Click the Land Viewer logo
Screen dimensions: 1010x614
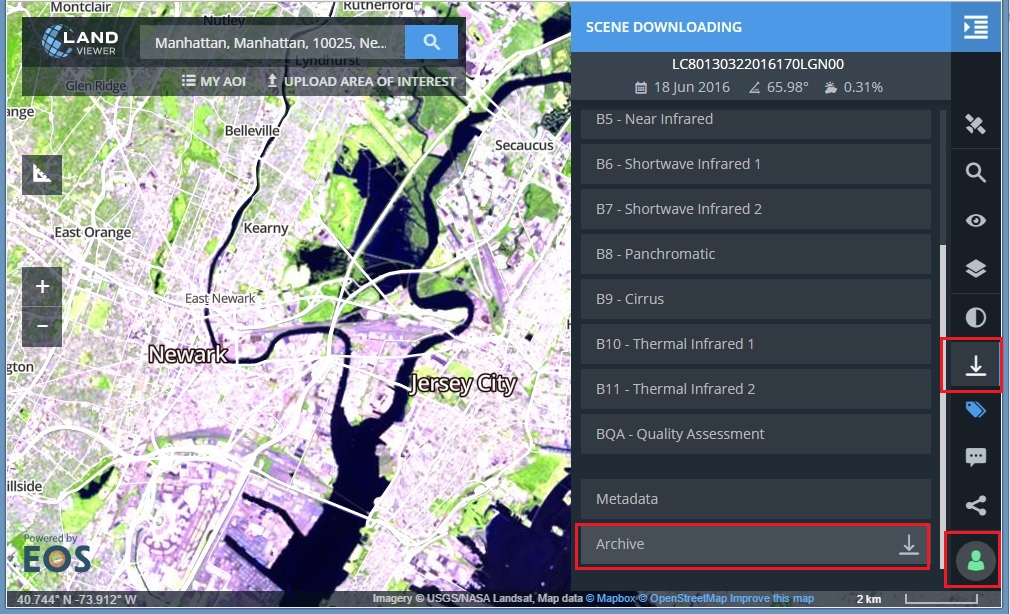pos(80,41)
